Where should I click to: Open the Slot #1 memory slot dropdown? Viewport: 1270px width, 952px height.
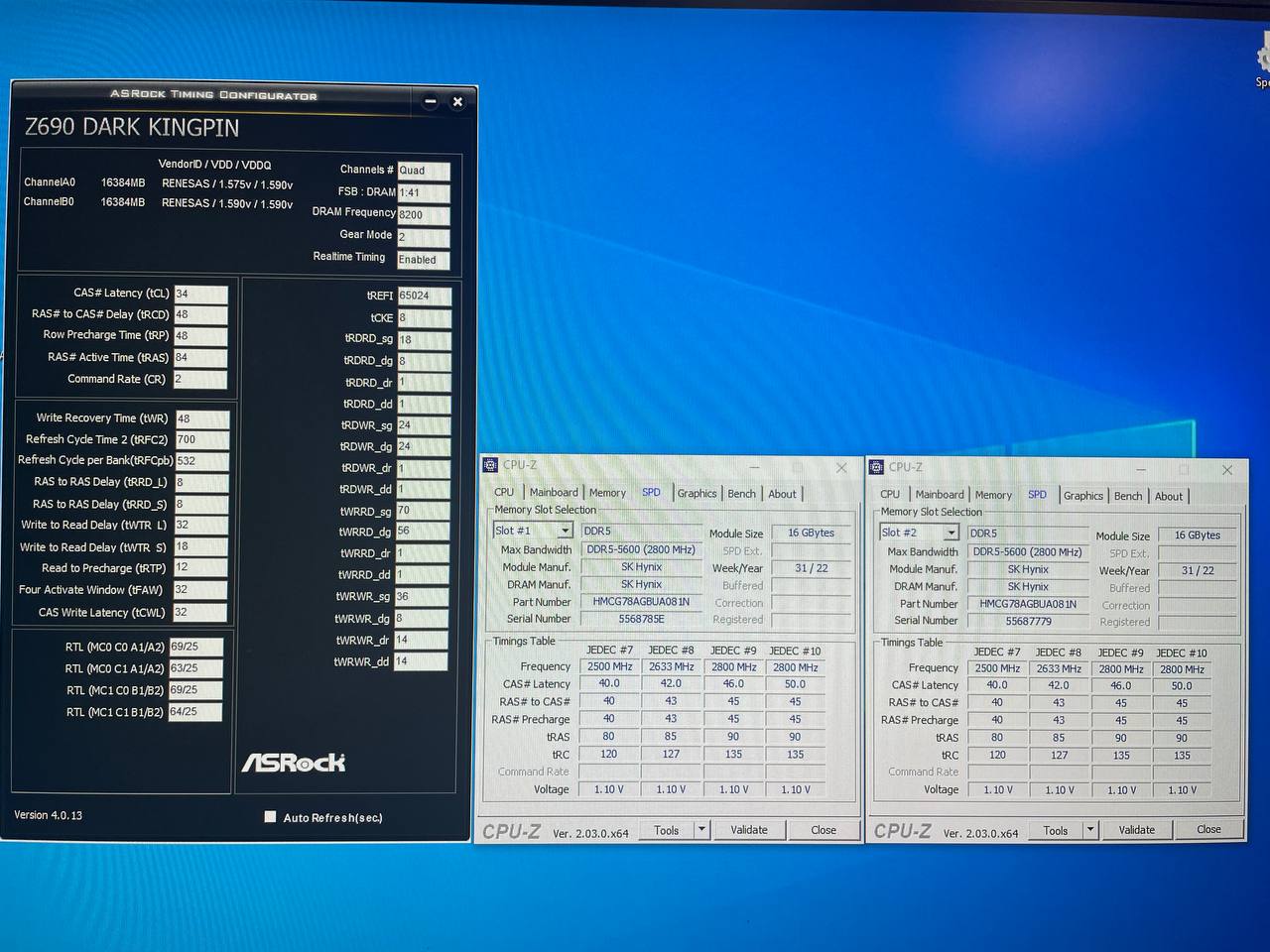[x=565, y=531]
